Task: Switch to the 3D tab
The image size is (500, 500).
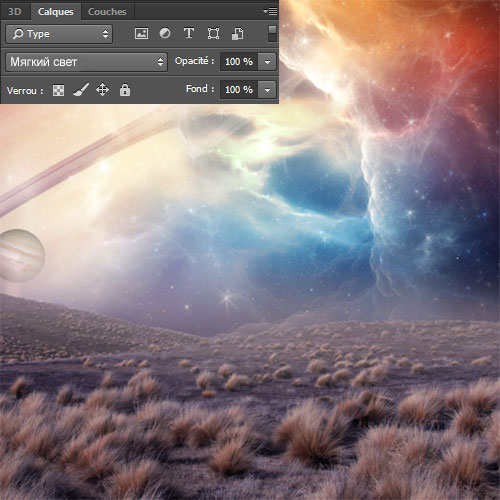Action: coord(15,12)
